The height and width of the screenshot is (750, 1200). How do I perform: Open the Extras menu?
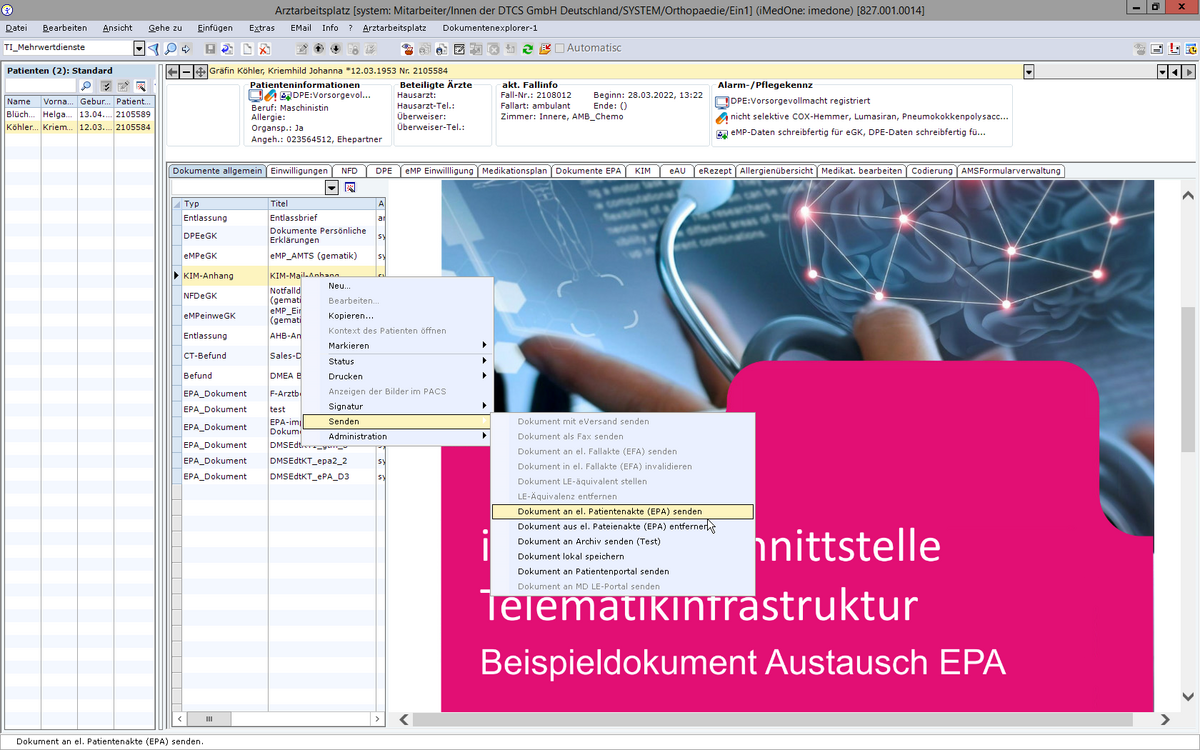pyautogui.click(x=261, y=28)
